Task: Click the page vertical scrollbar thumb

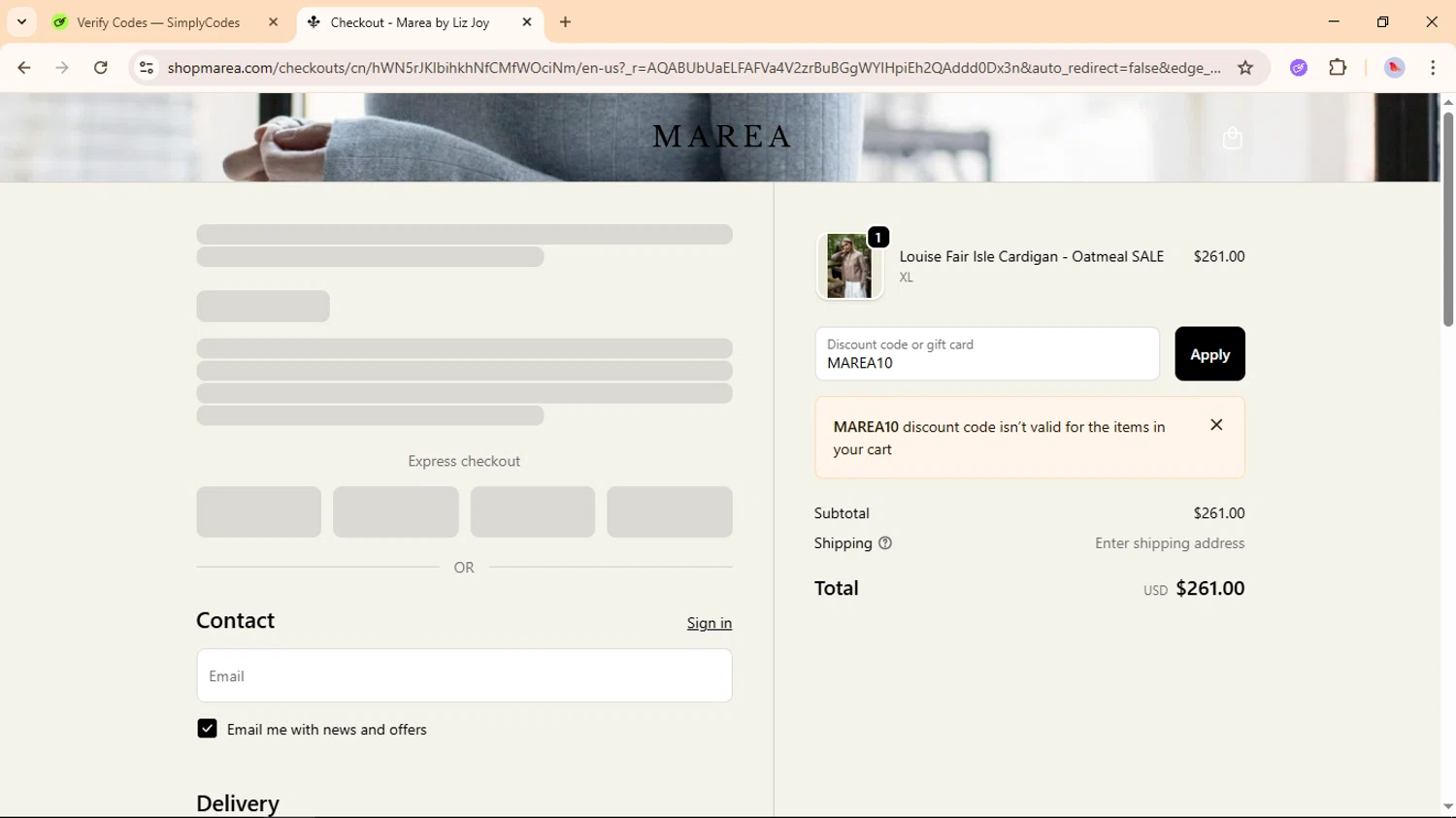Action: point(1447,218)
